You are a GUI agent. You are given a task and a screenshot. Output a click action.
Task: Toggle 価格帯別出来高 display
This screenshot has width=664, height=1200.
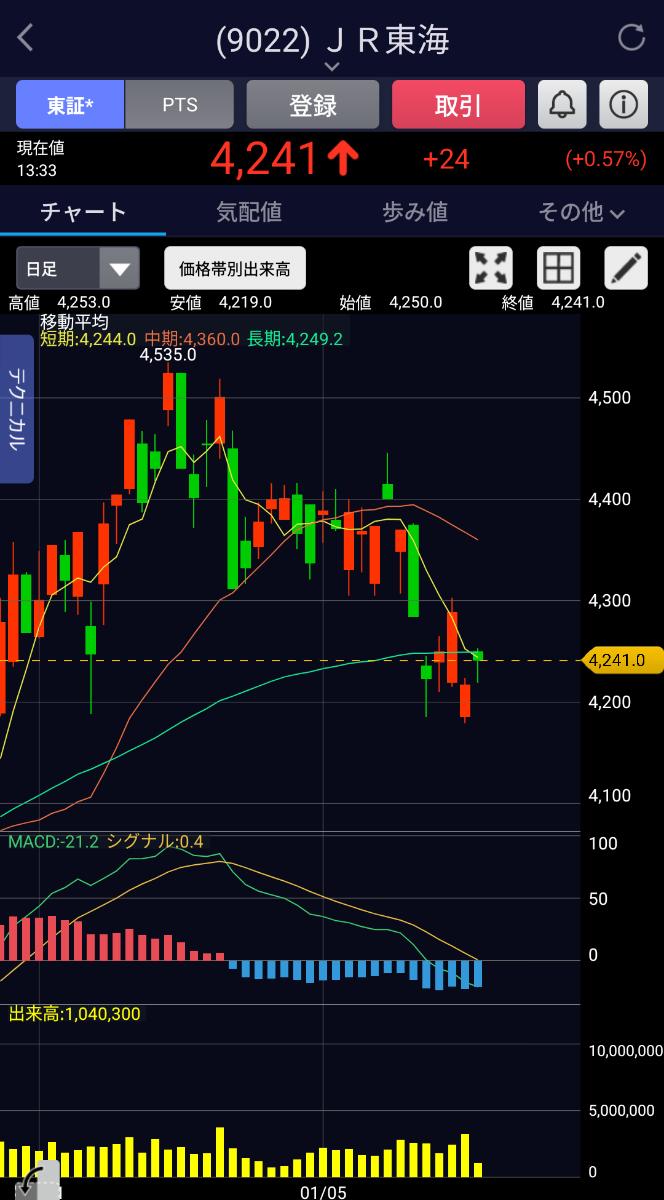[x=235, y=268]
